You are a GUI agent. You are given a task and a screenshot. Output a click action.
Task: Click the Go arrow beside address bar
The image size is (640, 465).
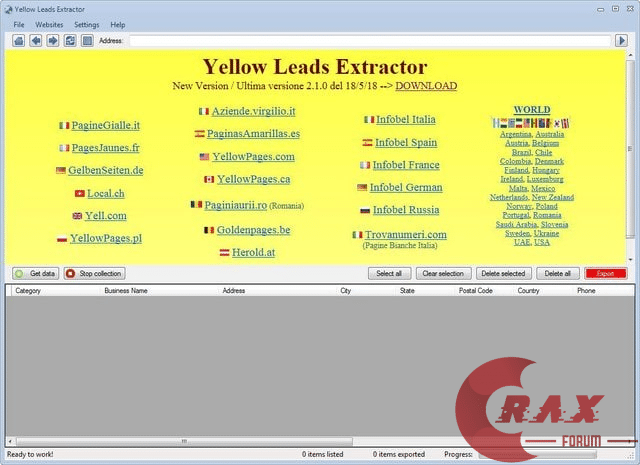tap(621, 40)
